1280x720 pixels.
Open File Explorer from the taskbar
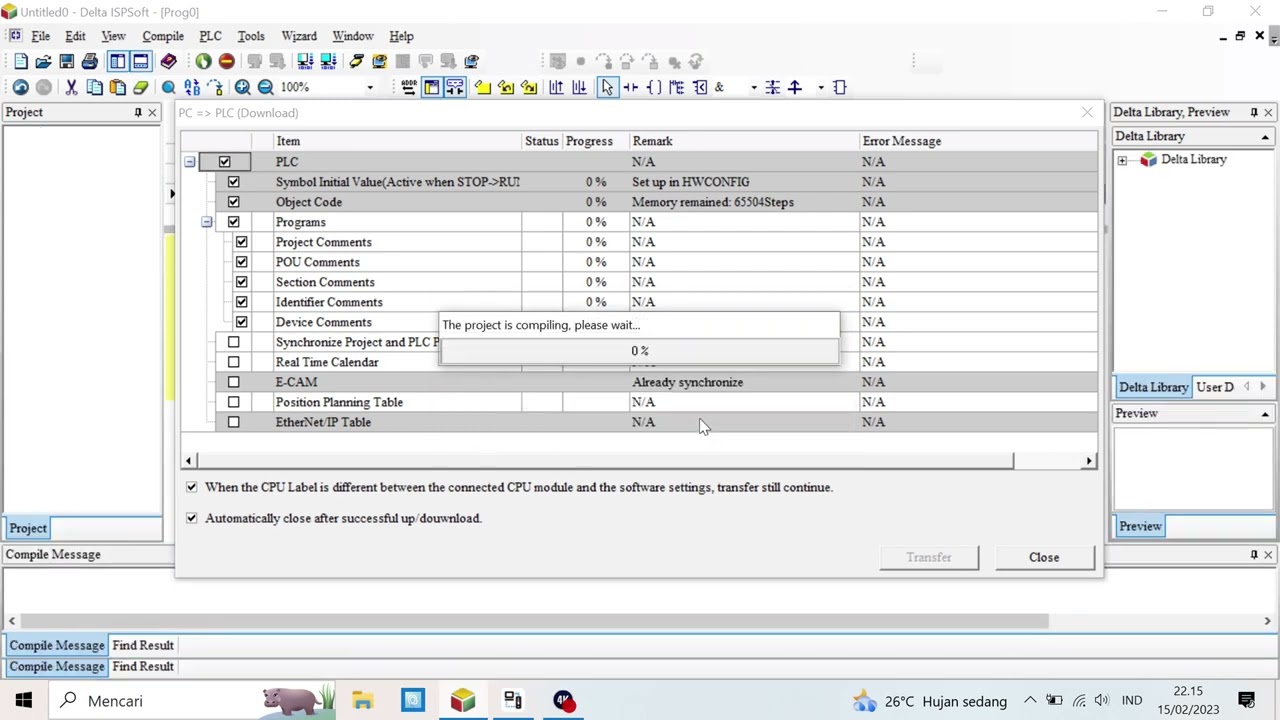pos(362,700)
